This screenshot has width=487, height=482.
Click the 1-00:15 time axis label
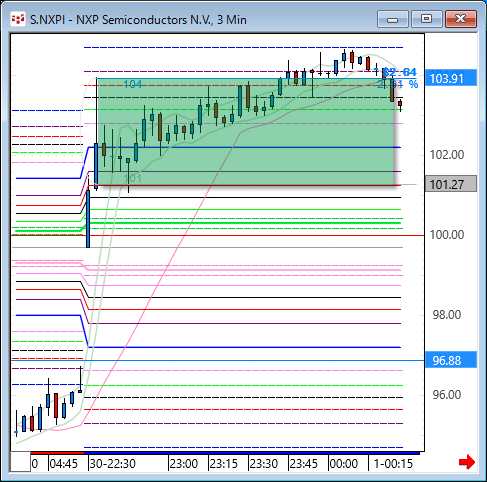coord(393,464)
